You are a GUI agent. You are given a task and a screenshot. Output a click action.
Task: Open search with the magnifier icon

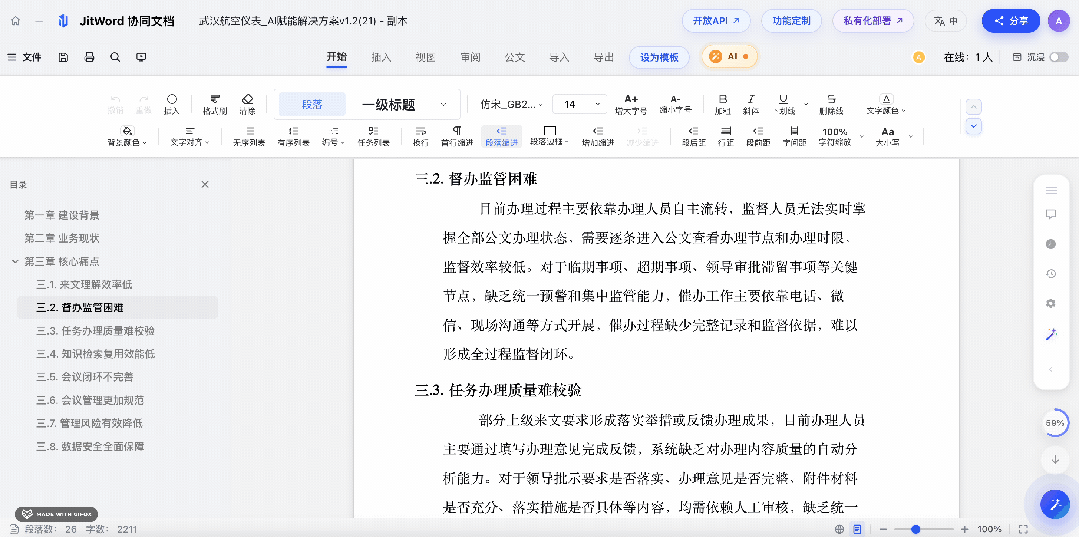[115, 57]
